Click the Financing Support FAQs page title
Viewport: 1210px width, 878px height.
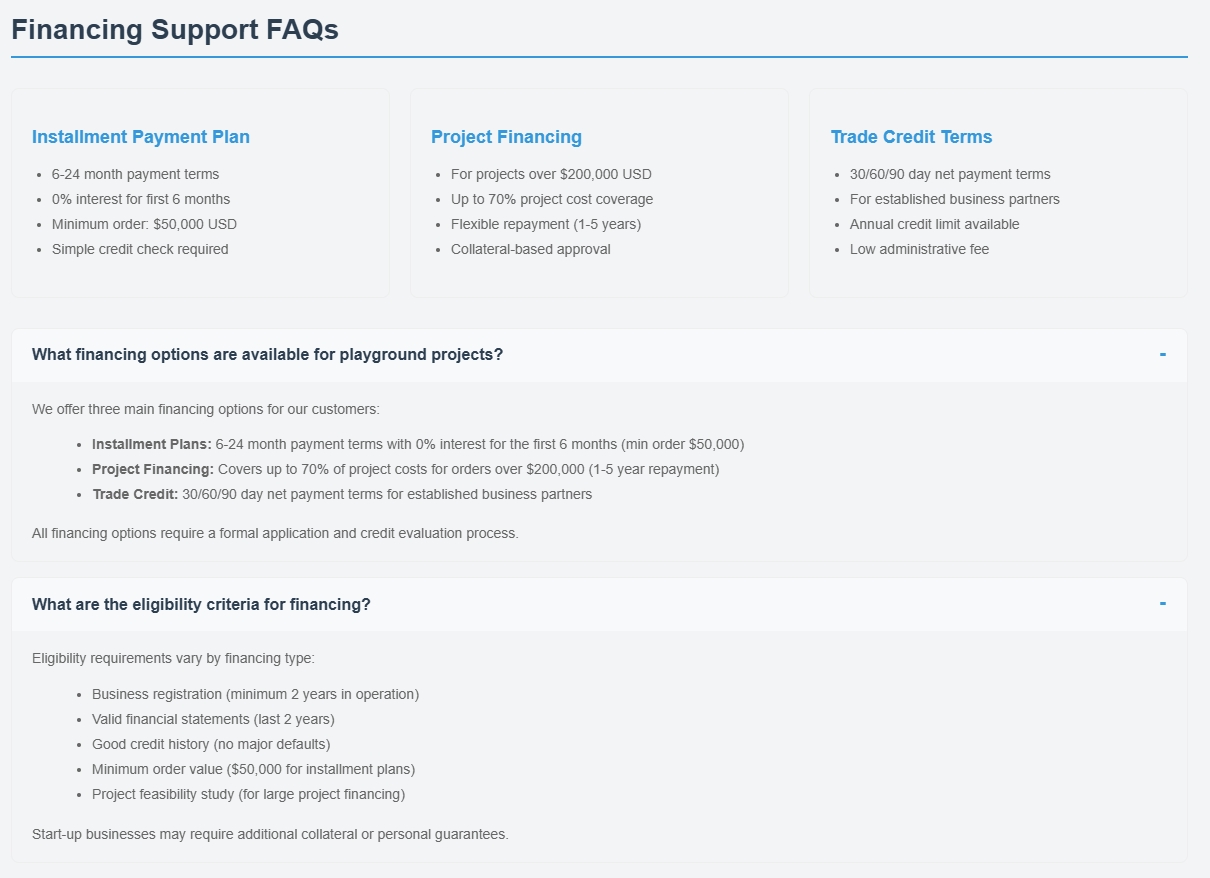(x=175, y=30)
